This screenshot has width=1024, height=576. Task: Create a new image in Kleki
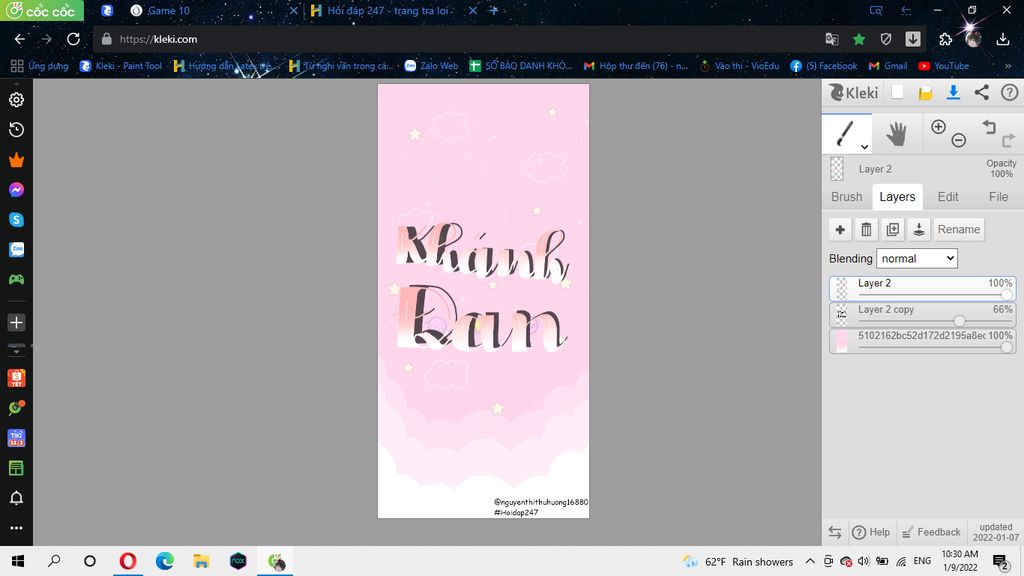(897, 92)
